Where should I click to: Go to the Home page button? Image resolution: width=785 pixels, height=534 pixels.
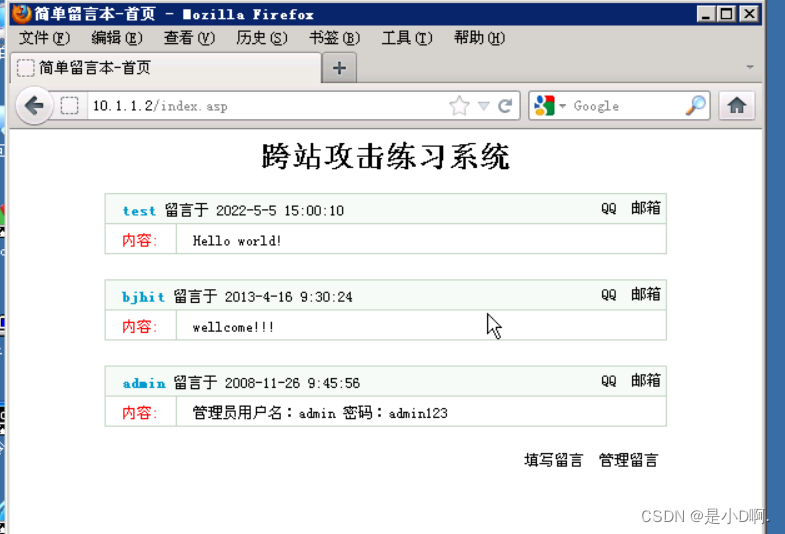coord(736,106)
